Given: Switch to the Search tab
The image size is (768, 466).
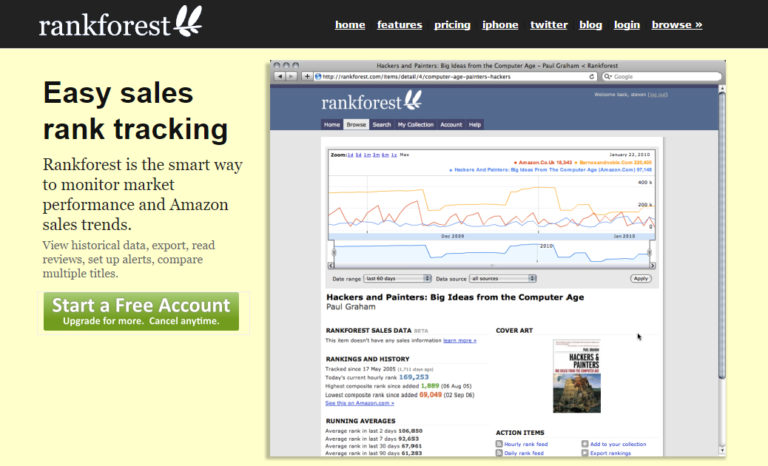Looking at the screenshot, I should (382, 124).
